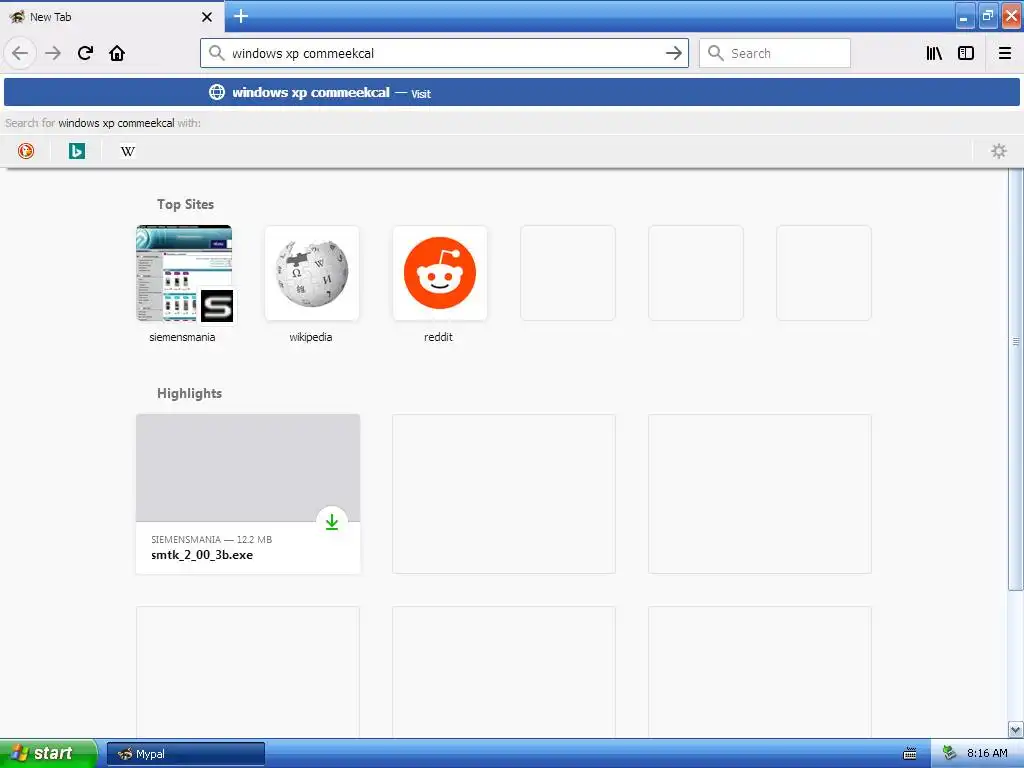Screen dimensions: 1024x768
Task: Go forward with the forward arrow button
Action: point(53,53)
